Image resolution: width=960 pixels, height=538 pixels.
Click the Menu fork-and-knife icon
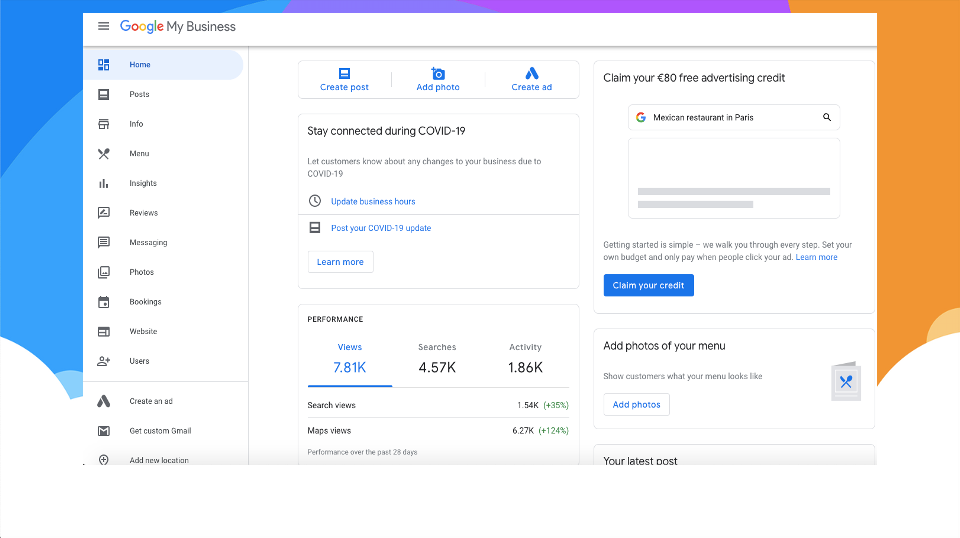pos(103,154)
